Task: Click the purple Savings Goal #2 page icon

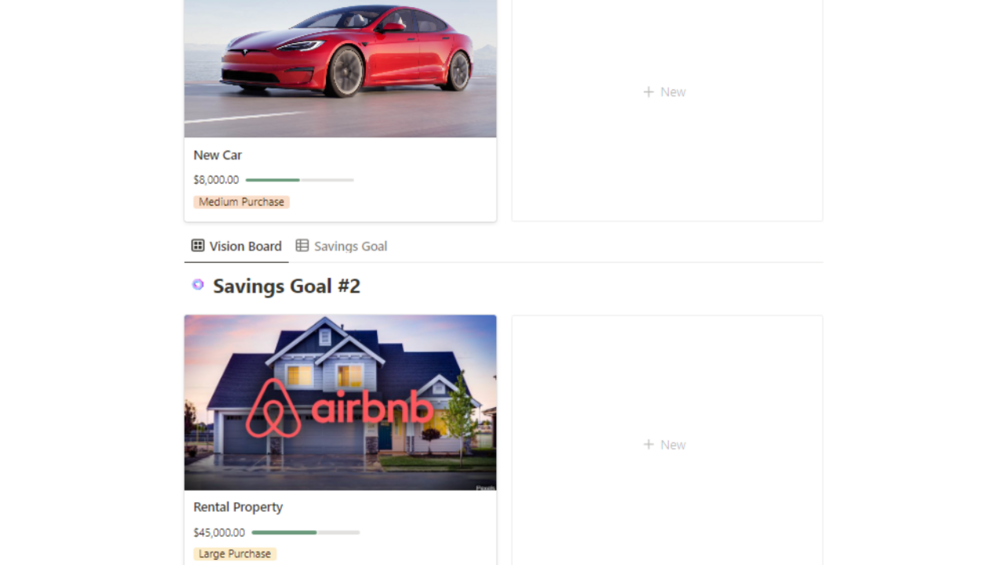Action: 198,284
